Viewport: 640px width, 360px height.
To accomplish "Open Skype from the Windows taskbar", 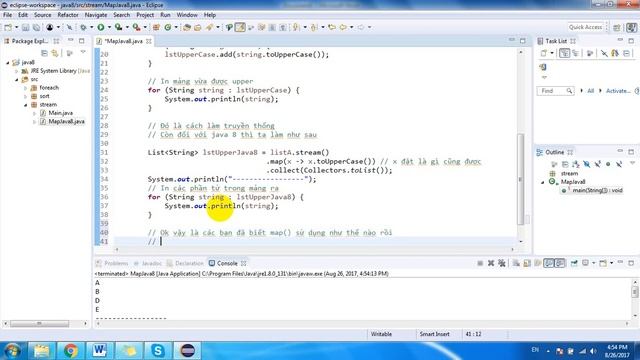I will click(158, 351).
